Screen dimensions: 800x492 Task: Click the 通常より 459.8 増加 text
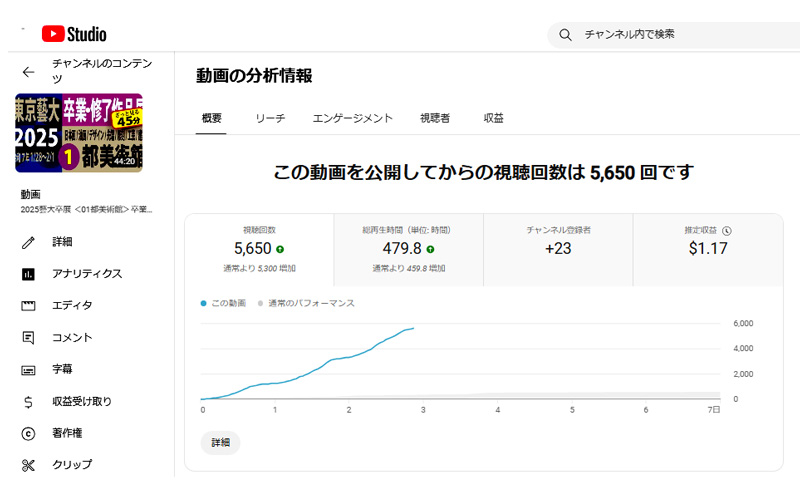point(409,268)
